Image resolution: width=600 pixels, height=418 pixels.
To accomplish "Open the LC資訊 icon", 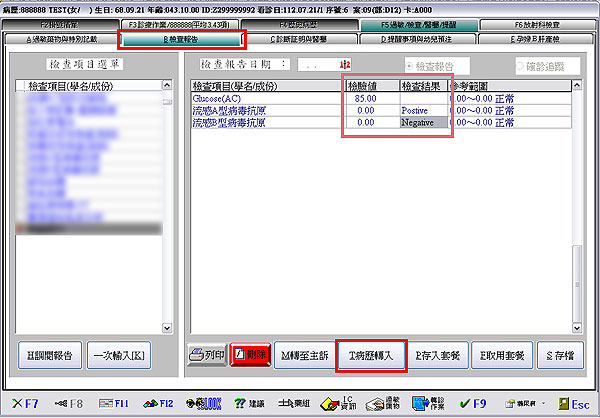I will [x=347, y=402].
